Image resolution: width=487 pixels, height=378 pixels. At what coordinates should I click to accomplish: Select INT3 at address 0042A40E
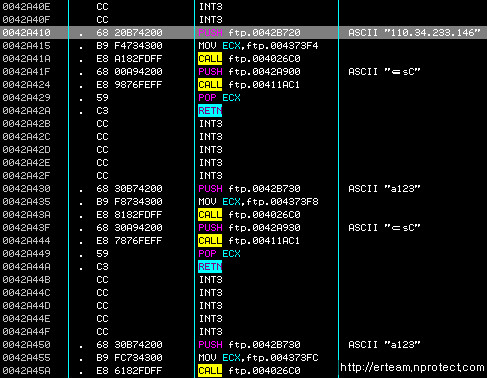tap(211, 7)
